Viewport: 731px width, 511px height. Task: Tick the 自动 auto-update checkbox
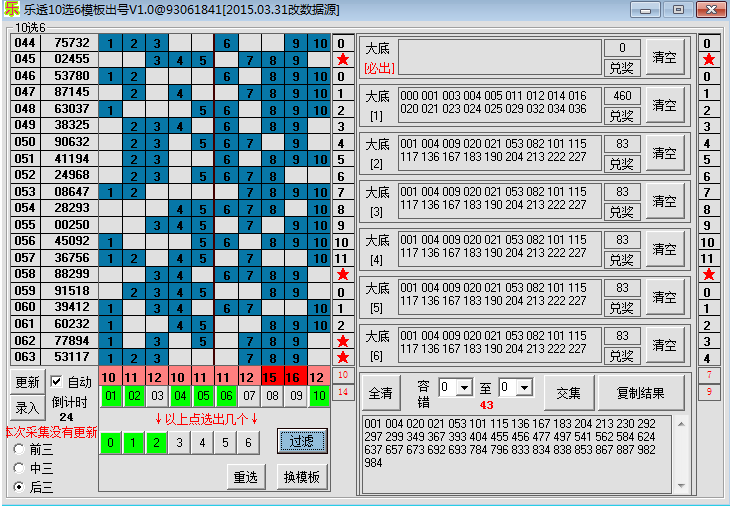pos(57,382)
